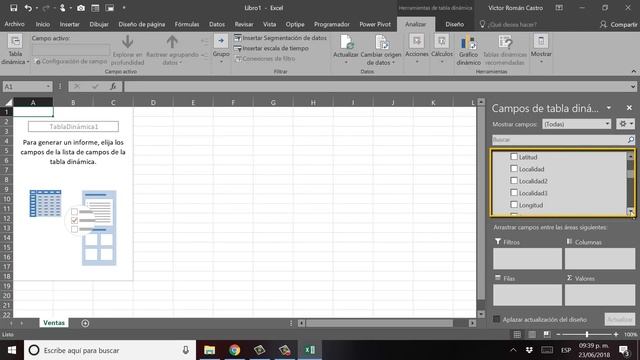
Task: Expand the Name Box dropdown
Action: coord(48,87)
